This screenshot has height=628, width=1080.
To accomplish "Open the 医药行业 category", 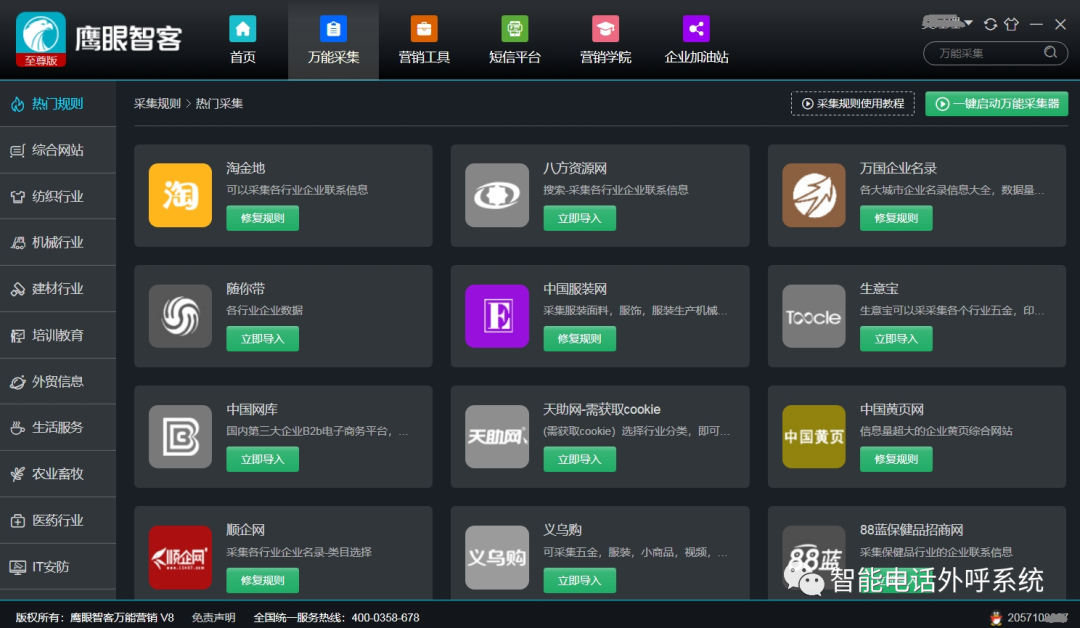I will click(x=58, y=521).
